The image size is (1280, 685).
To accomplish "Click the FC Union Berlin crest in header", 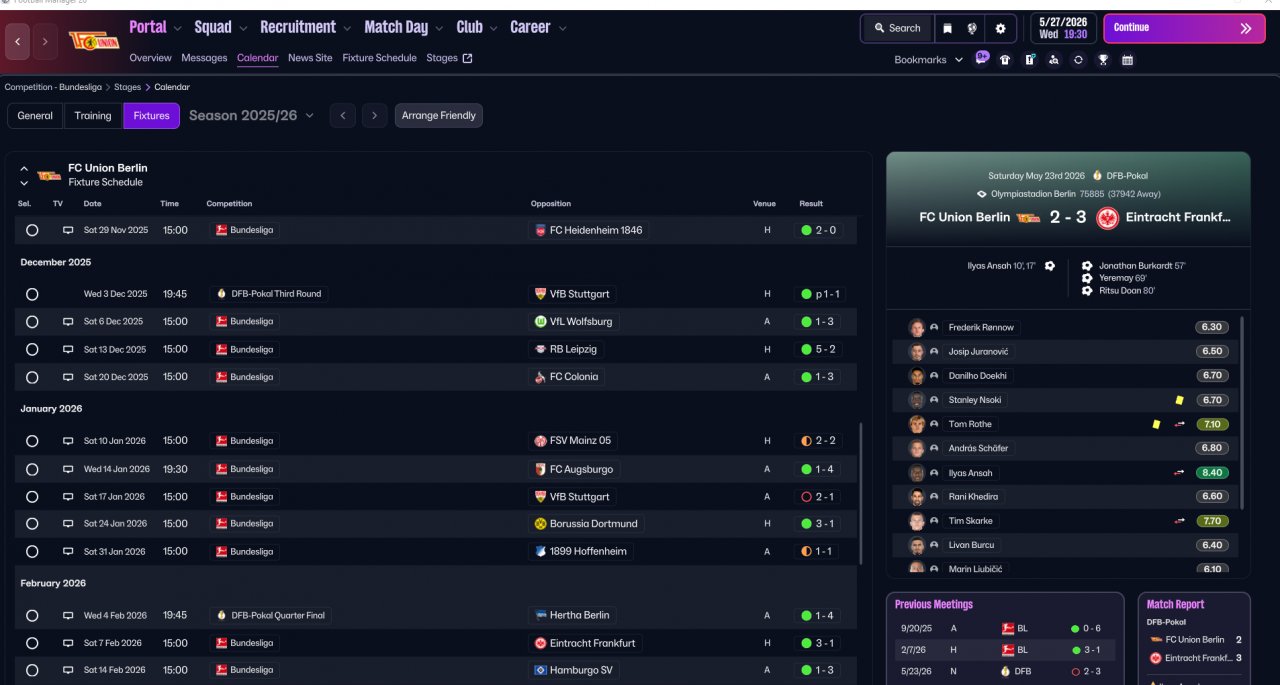I will tap(94, 41).
